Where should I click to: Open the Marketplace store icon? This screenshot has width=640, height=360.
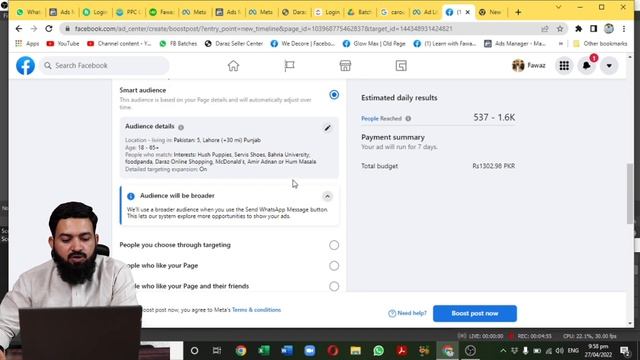(345, 66)
